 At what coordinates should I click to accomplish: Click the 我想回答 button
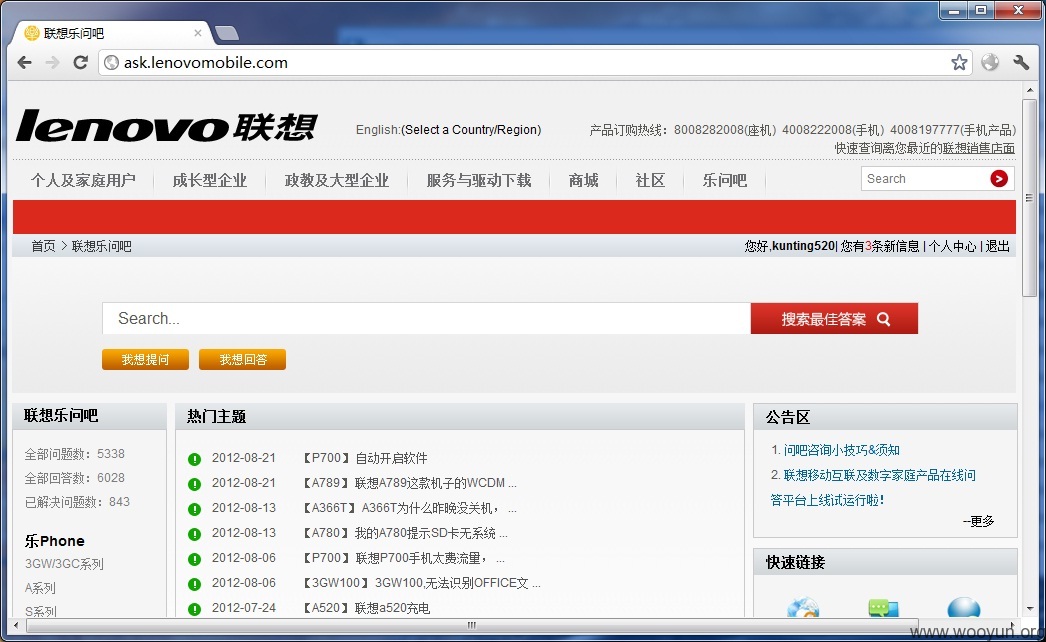click(243, 360)
